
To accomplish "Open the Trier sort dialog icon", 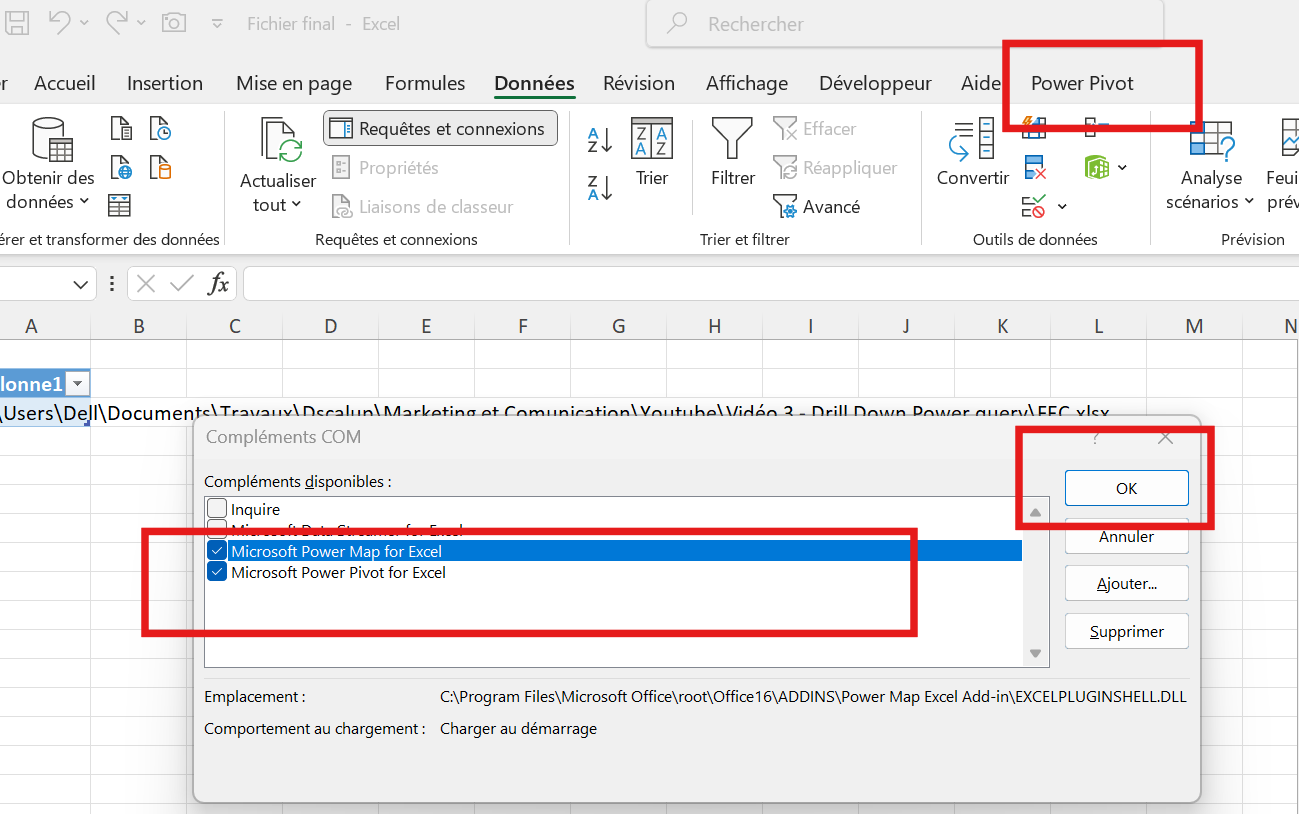I will [x=652, y=139].
